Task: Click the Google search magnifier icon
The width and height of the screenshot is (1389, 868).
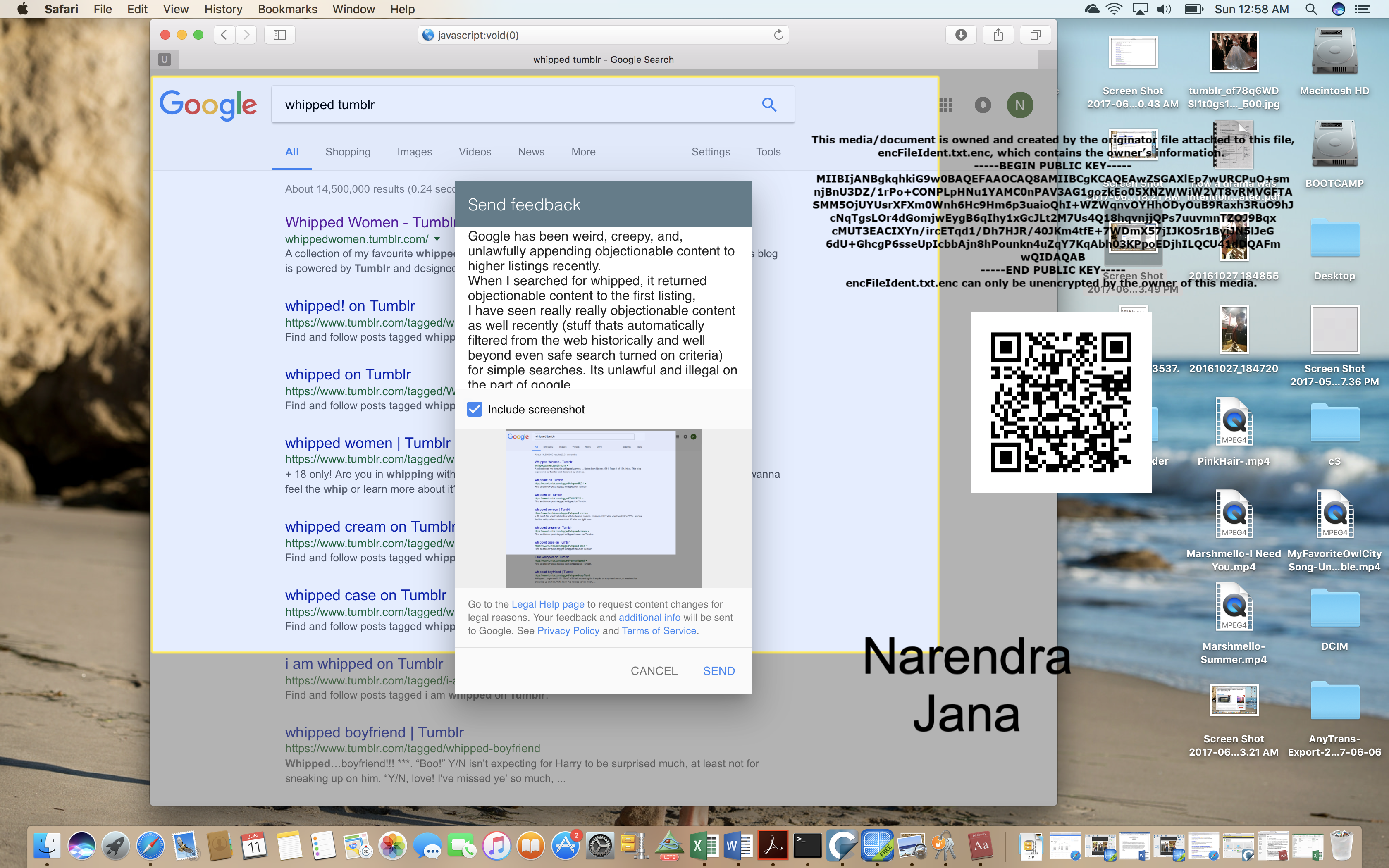Action: pos(769,105)
